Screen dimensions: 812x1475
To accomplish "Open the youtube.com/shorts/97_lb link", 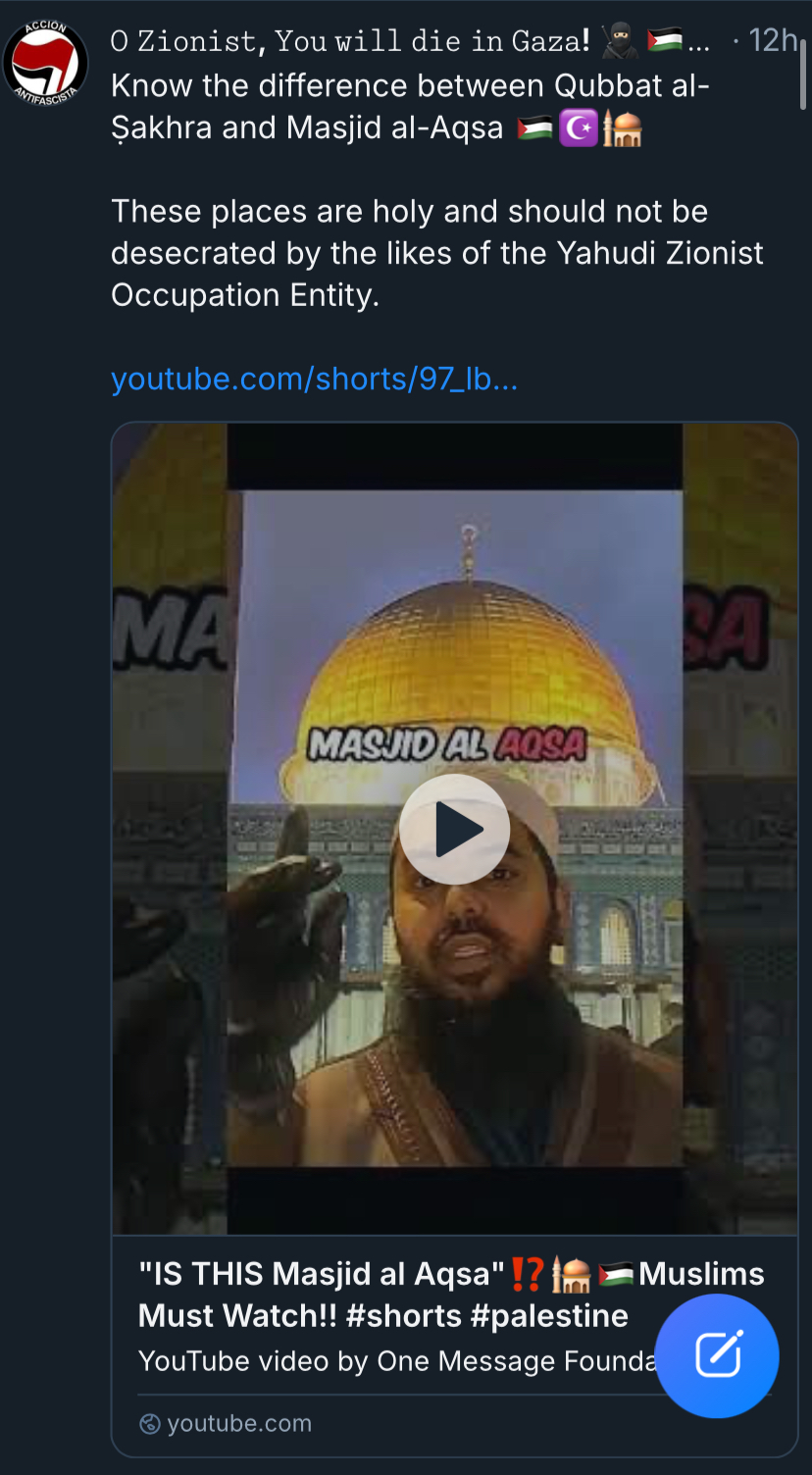I will click(314, 379).
